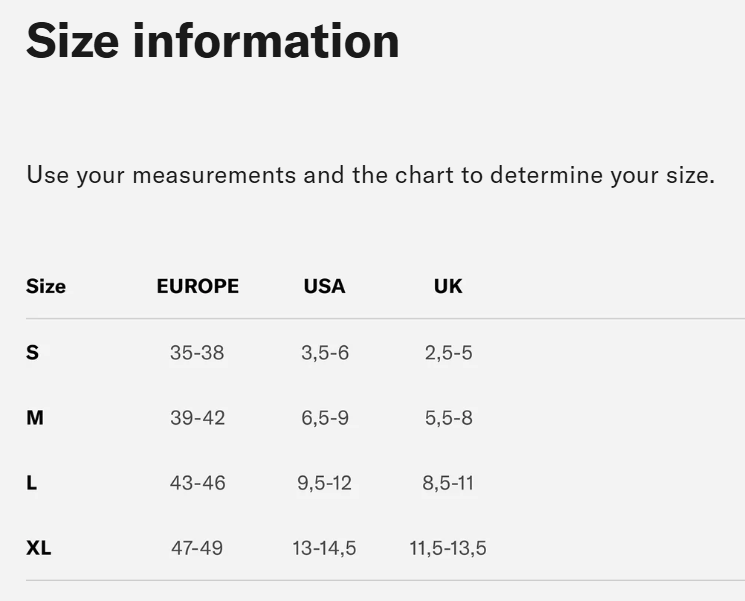Image resolution: width=745 pixels, height=601 pixels.
Task: Click the USA 6,5-9 cell
Action: (x=325, y=417)
